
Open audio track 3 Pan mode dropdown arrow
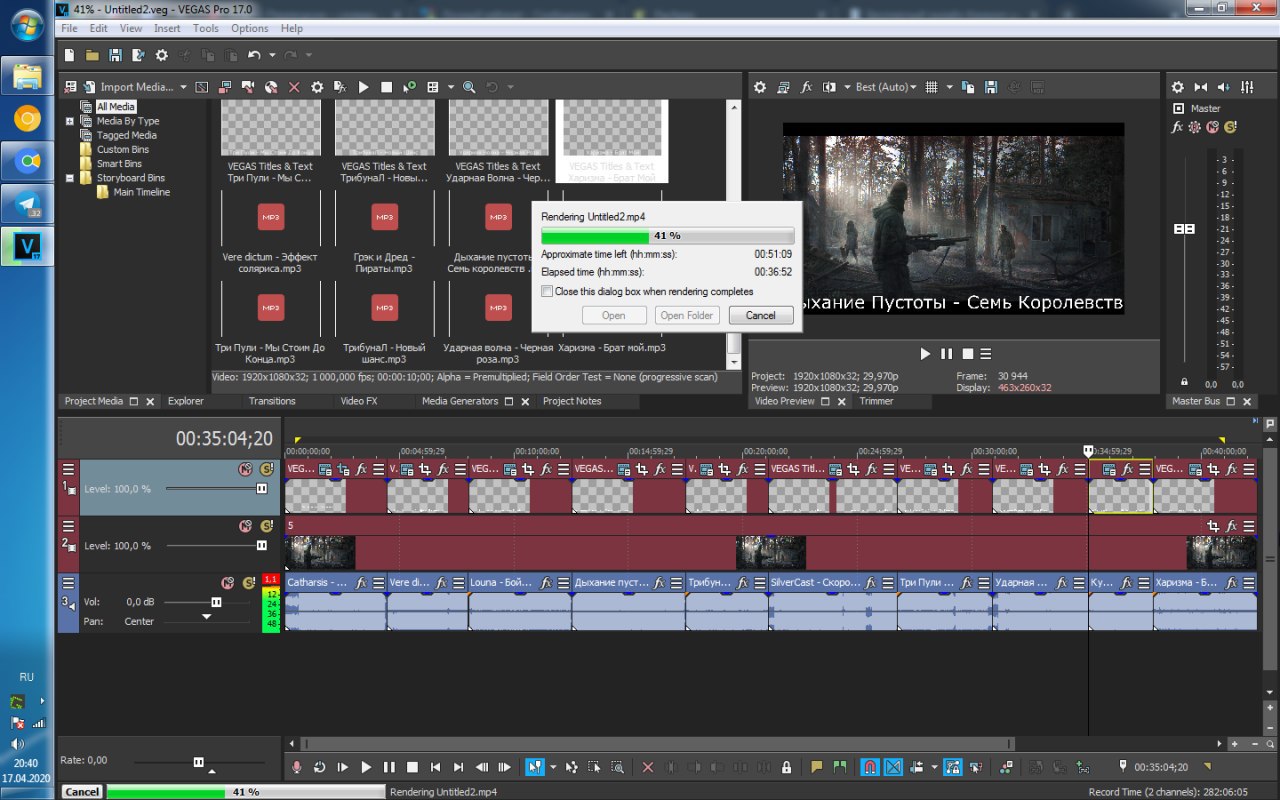[x=207, y=617]
